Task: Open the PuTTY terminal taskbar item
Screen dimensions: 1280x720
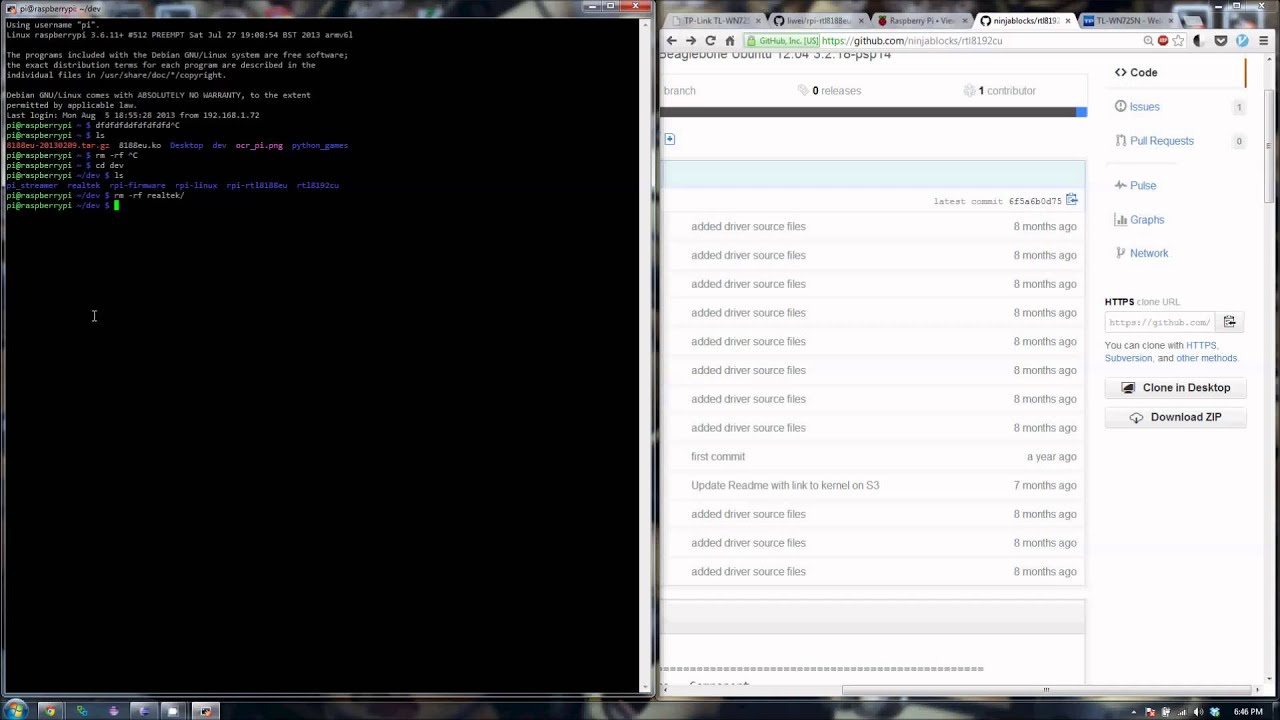Action: (x=205, y=711)
